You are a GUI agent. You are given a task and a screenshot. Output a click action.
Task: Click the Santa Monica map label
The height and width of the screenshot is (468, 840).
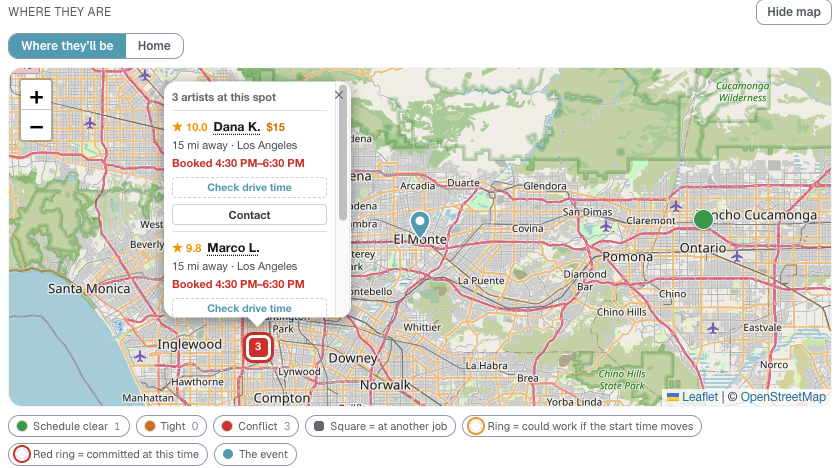(x=89, y=289)
